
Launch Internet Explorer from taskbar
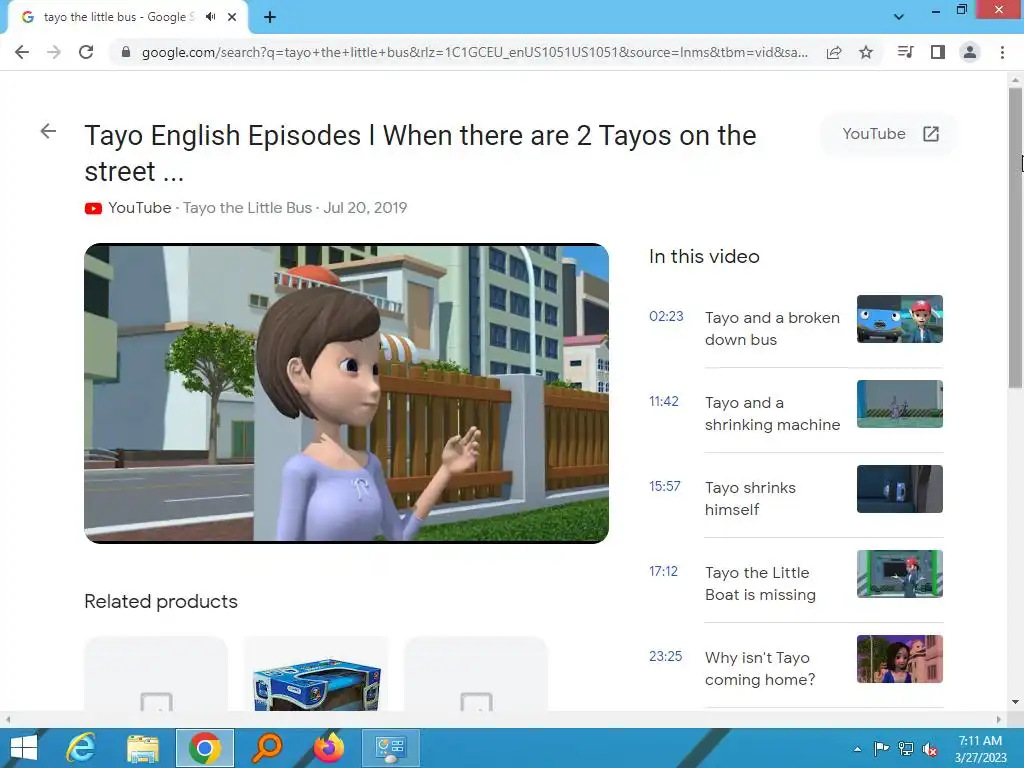pos(80,748)
